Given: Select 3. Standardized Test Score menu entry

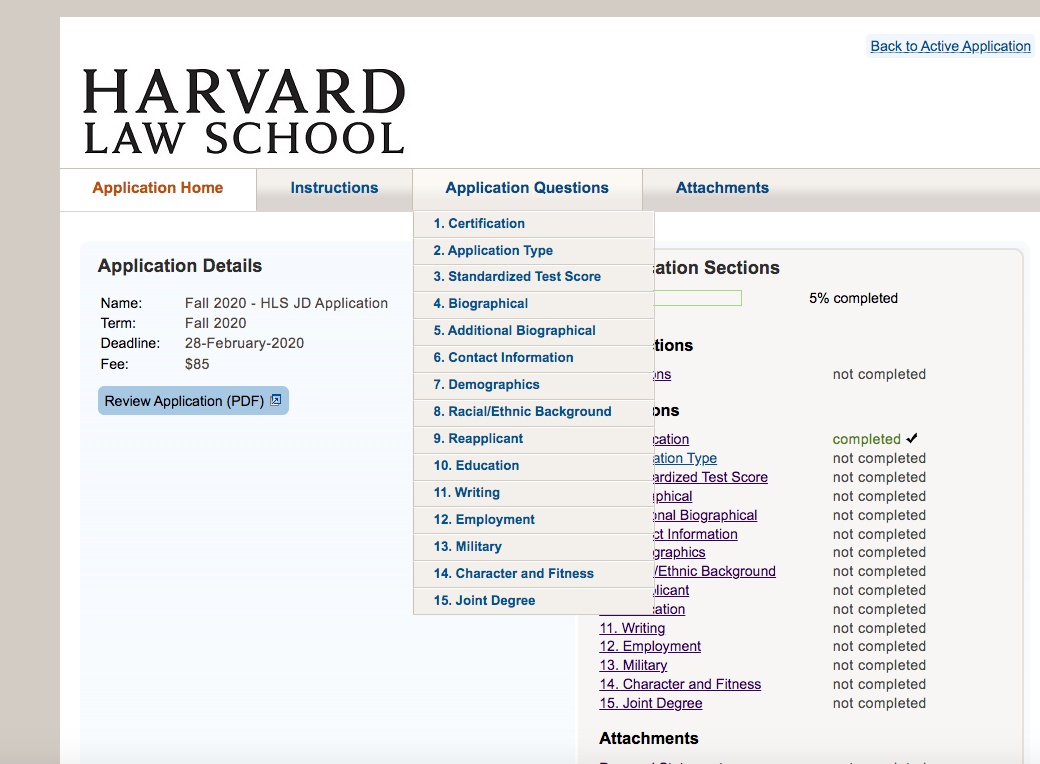Looking at the screenshot, I should coord(533,277).
